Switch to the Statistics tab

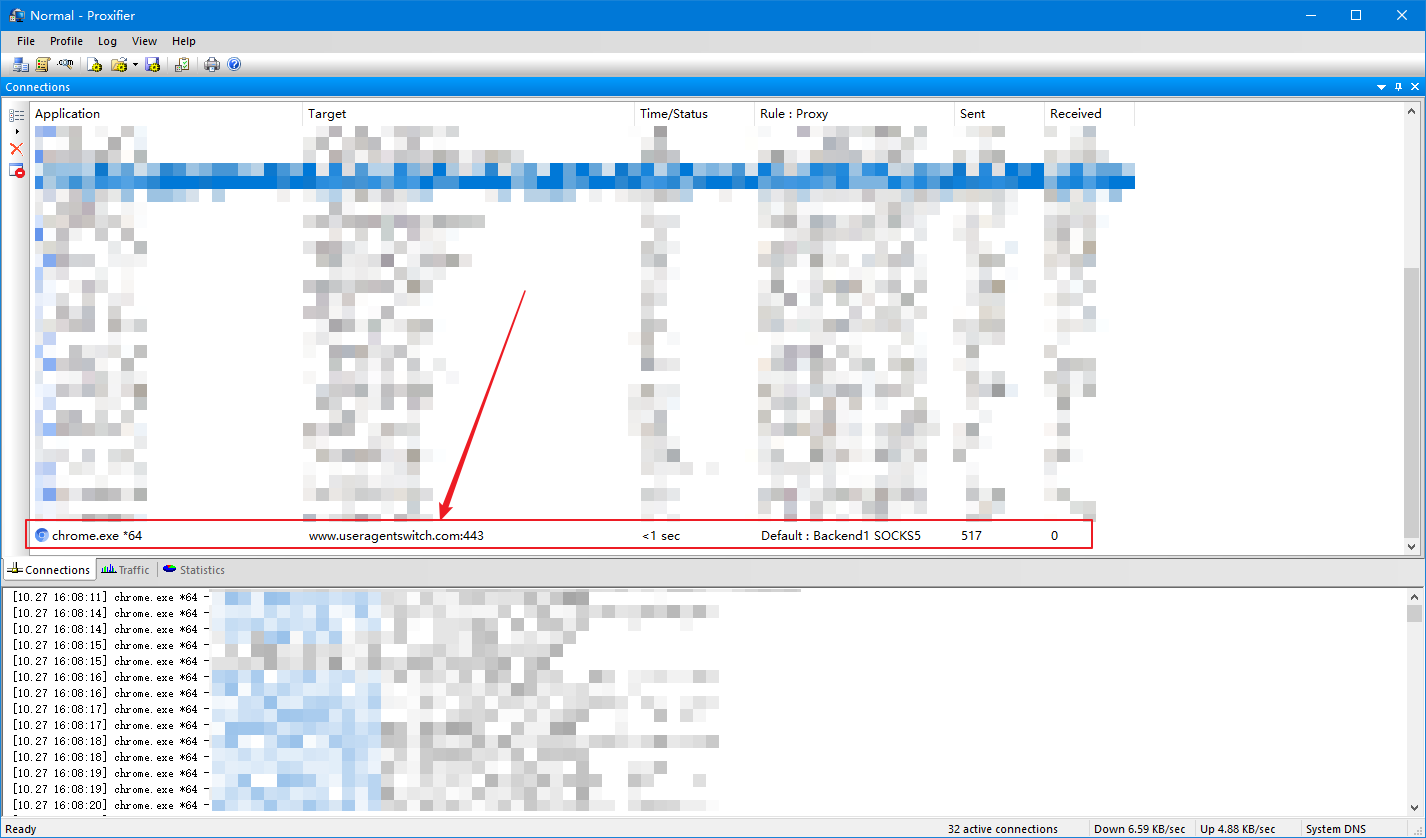point(194,570)
